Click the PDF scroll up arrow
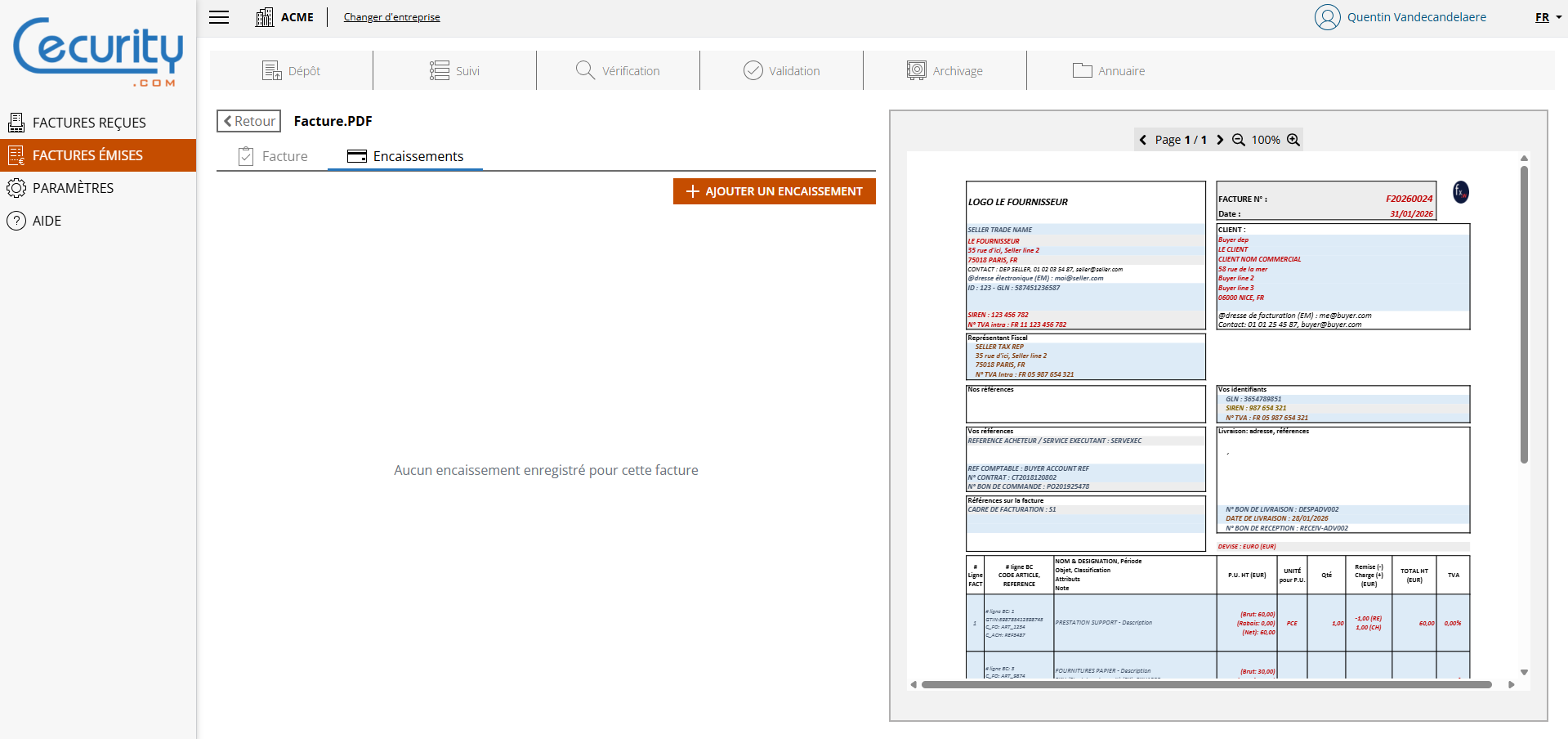 point(1524,159)
